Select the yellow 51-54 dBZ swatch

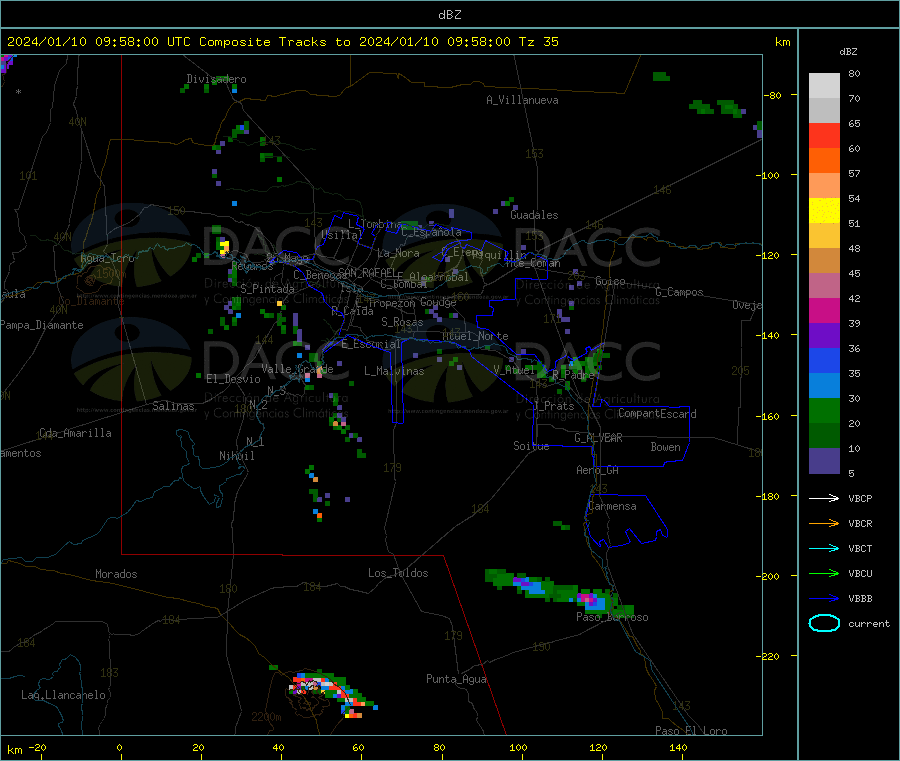click(x=824, y=211)
